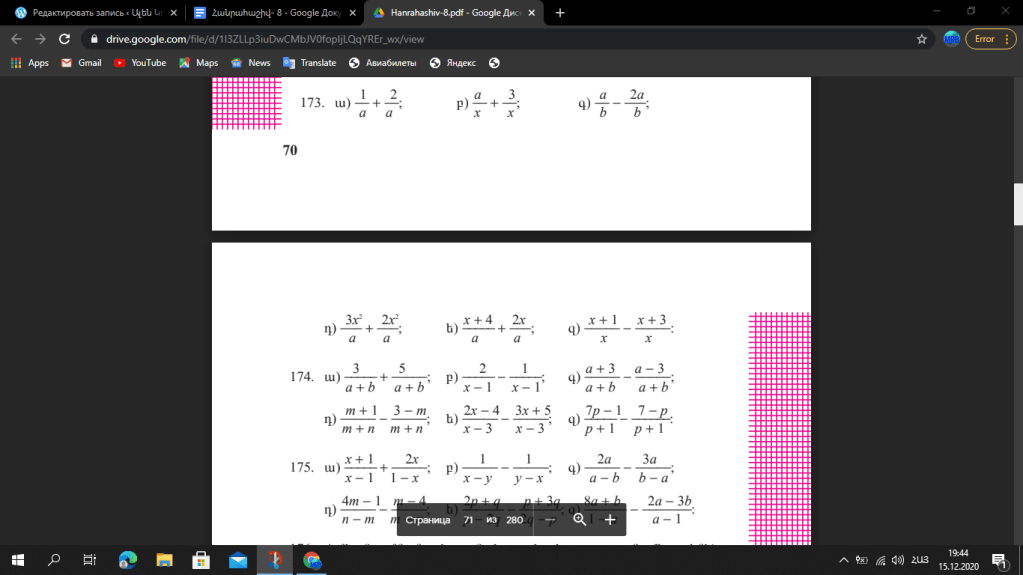Launch Microsoft Edge from the taskbar
Image resolution: width=1023 pixels, height=575 pixels.
[127, 560]
